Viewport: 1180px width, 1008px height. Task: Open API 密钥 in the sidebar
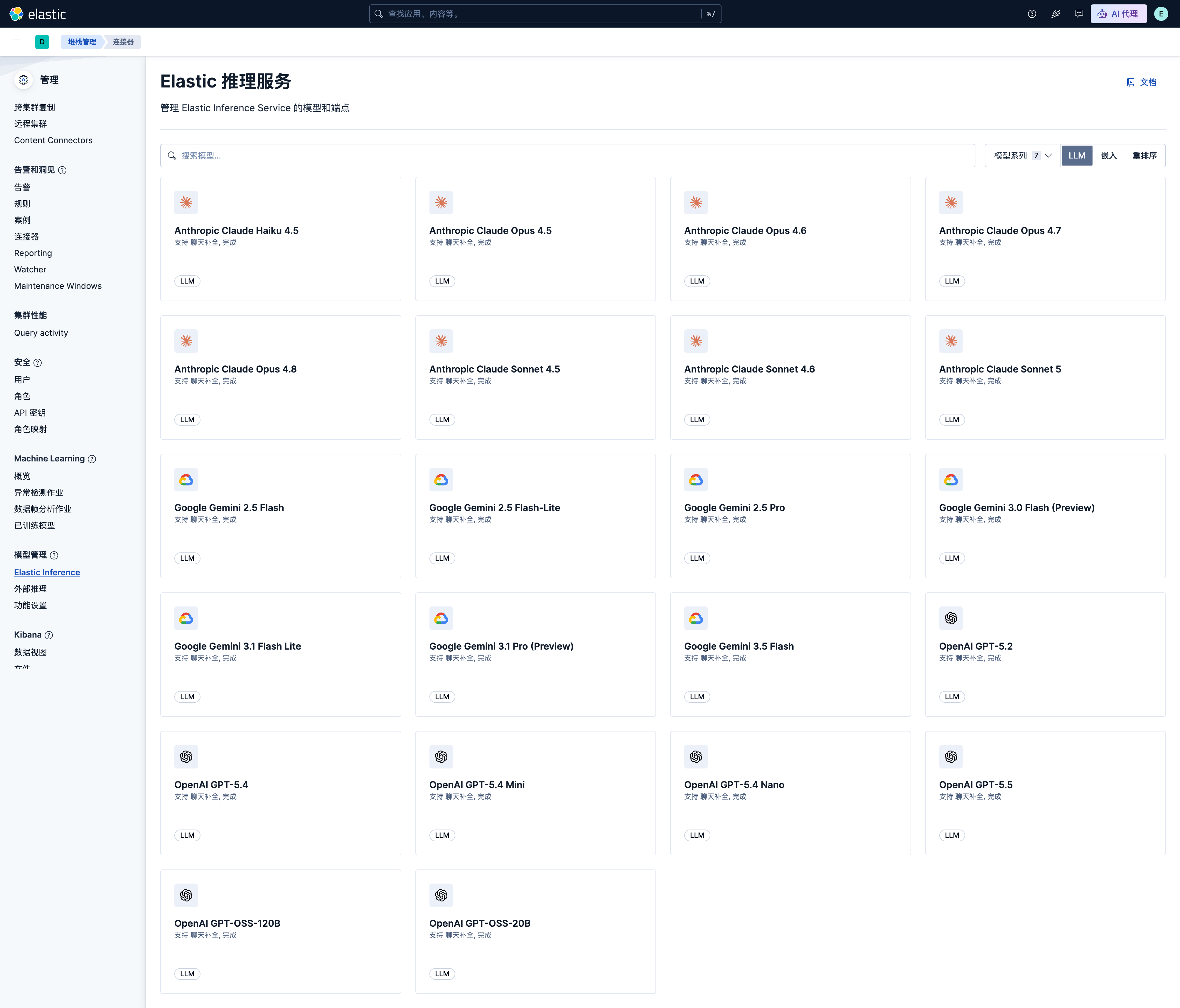click(x=30, y=412)
